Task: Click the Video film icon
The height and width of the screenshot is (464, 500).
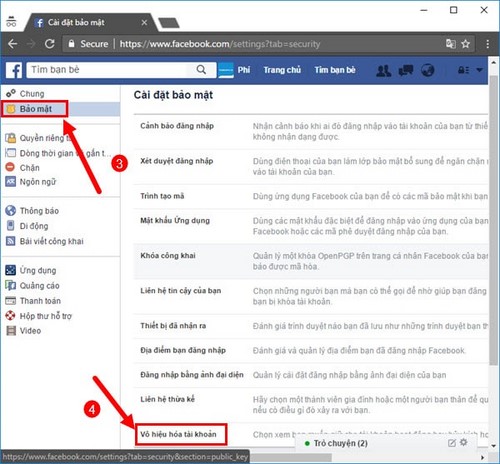Action: tap(11, 331)
